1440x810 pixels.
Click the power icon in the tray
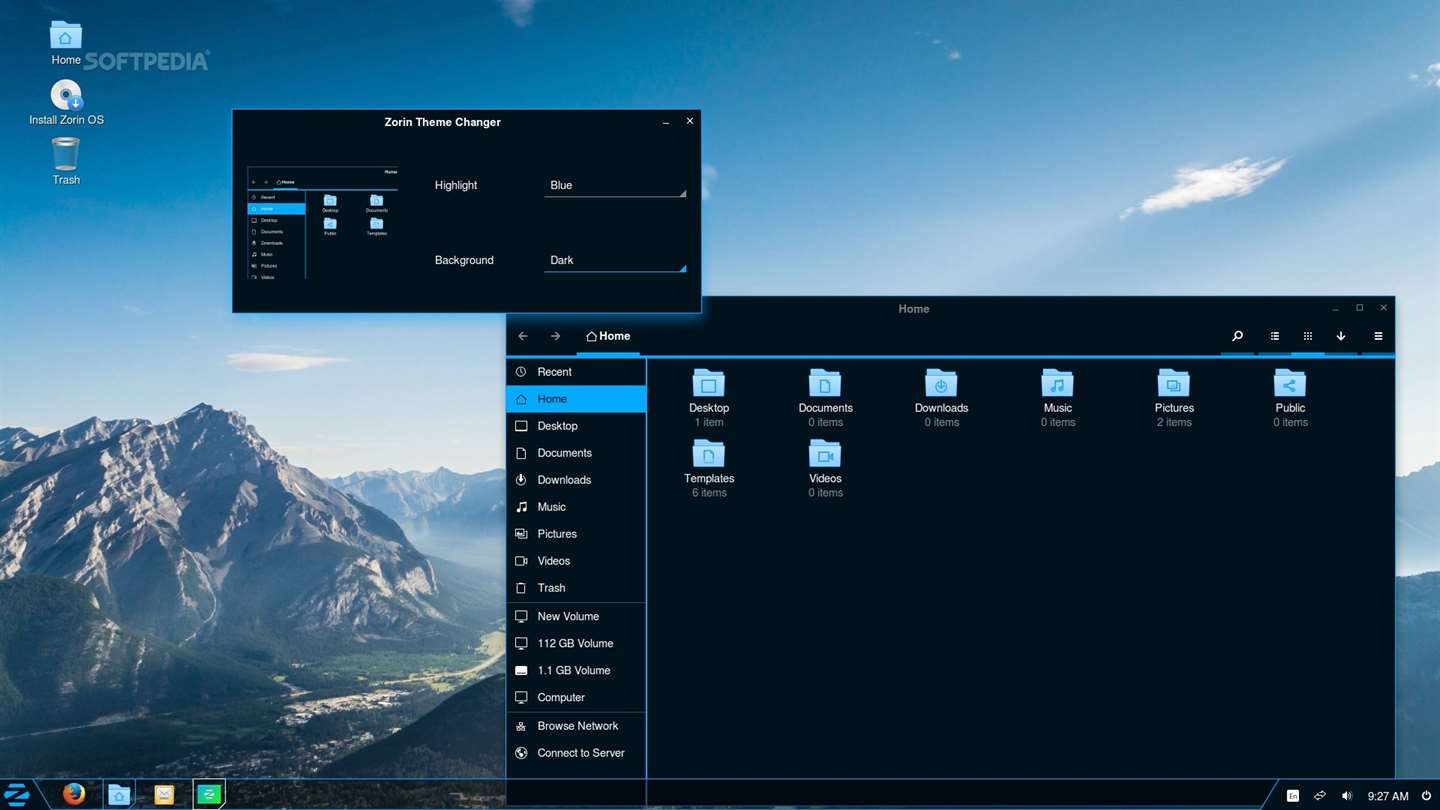tap(1426, 796)
